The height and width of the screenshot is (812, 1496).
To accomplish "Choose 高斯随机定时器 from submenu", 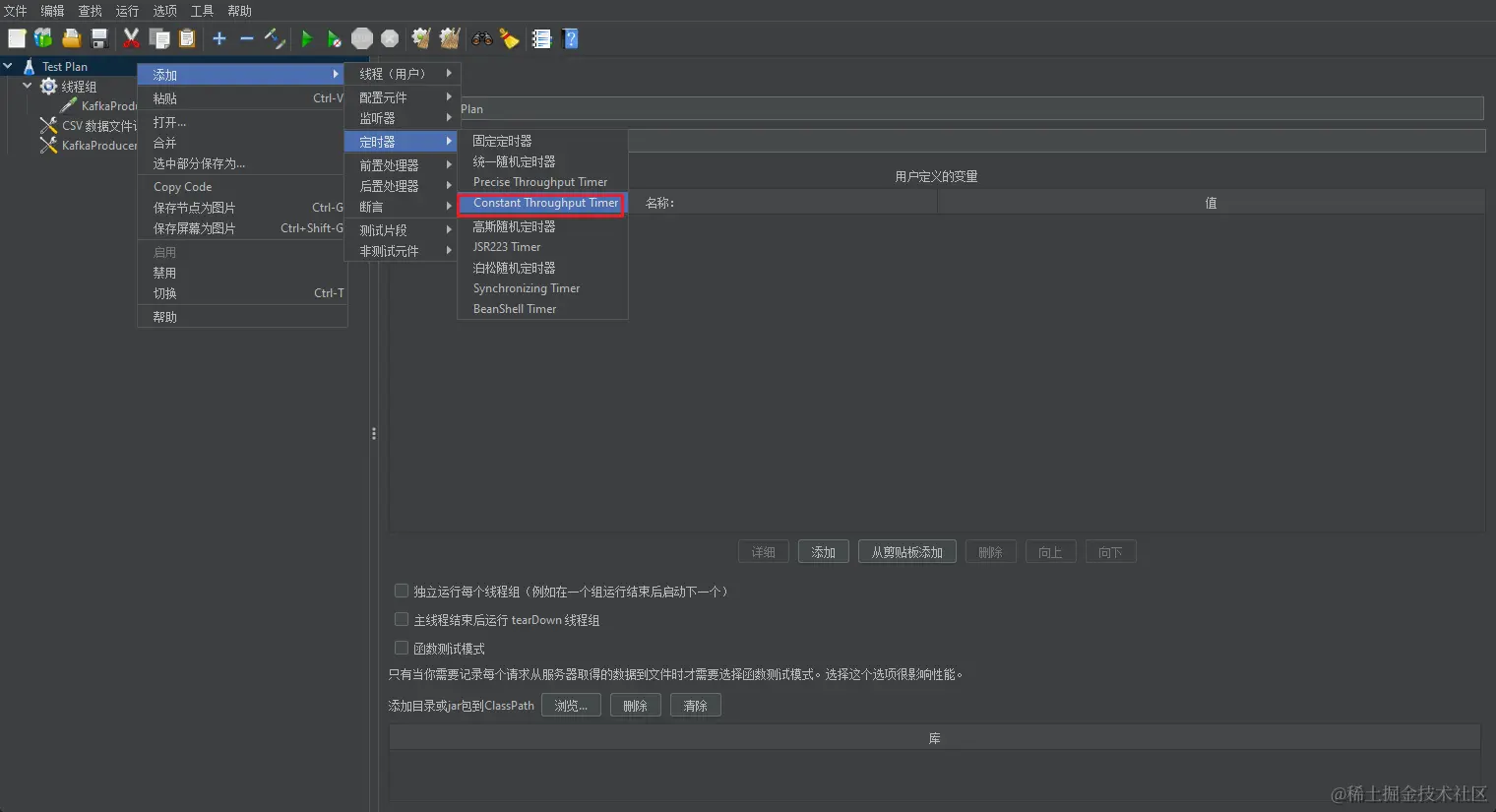I will 542,226.
